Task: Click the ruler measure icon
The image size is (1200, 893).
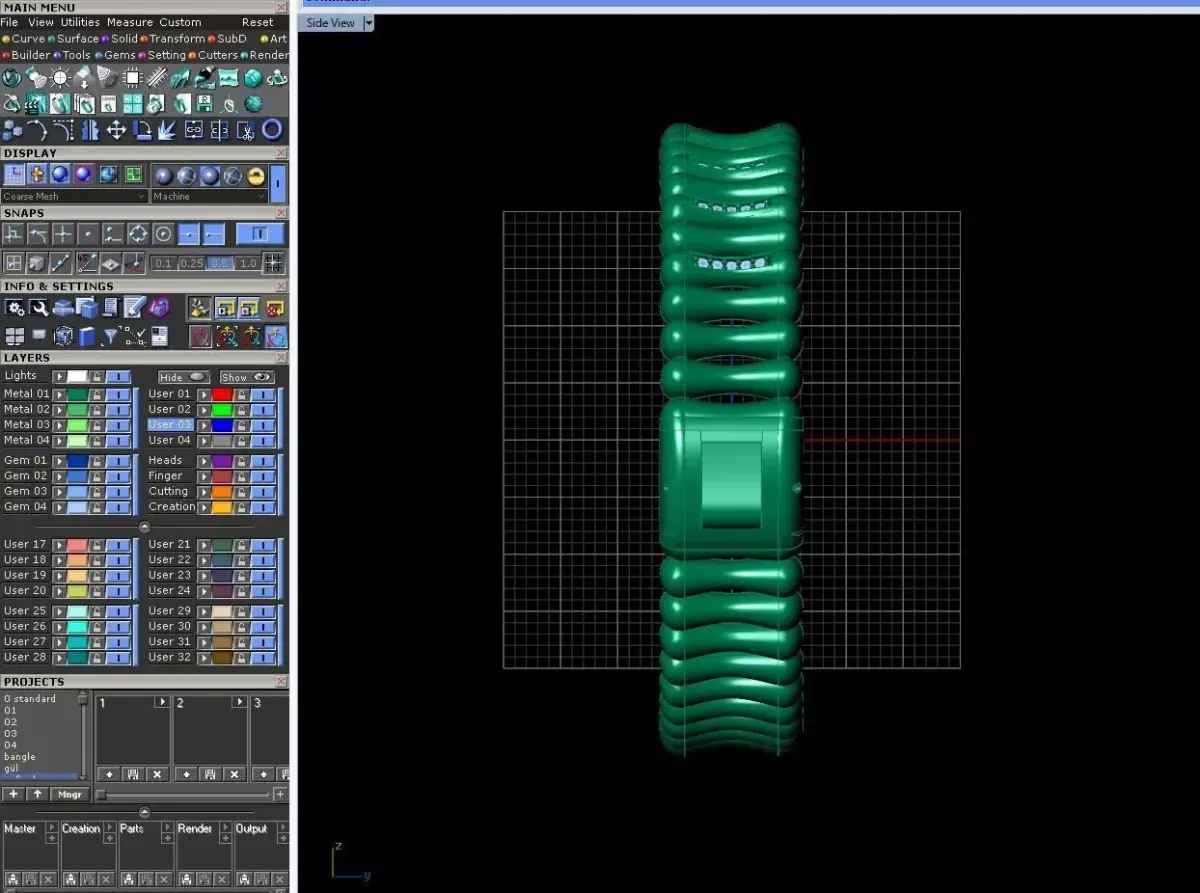Action: click(x=157, y=77)
